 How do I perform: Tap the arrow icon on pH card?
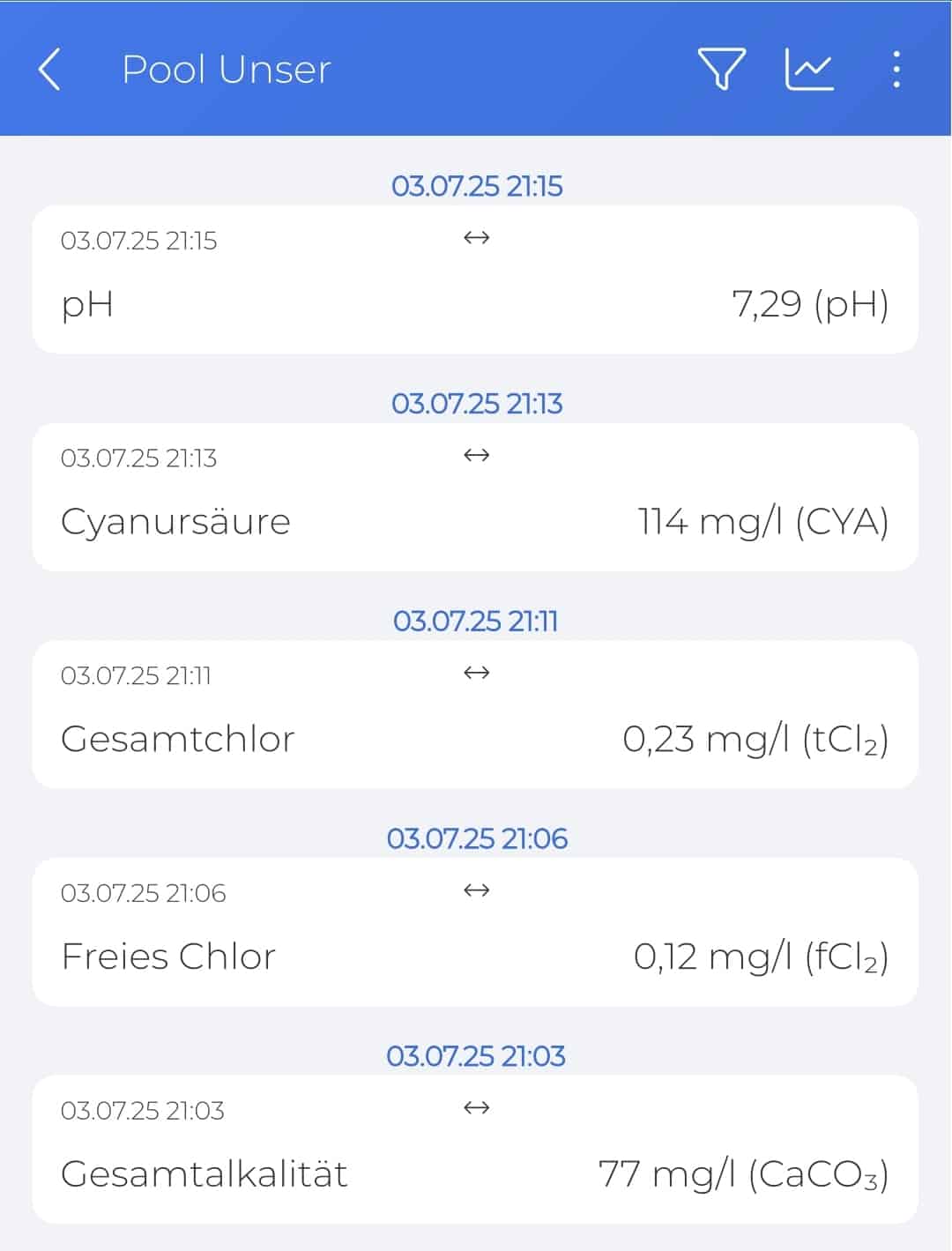pos(476,238)
